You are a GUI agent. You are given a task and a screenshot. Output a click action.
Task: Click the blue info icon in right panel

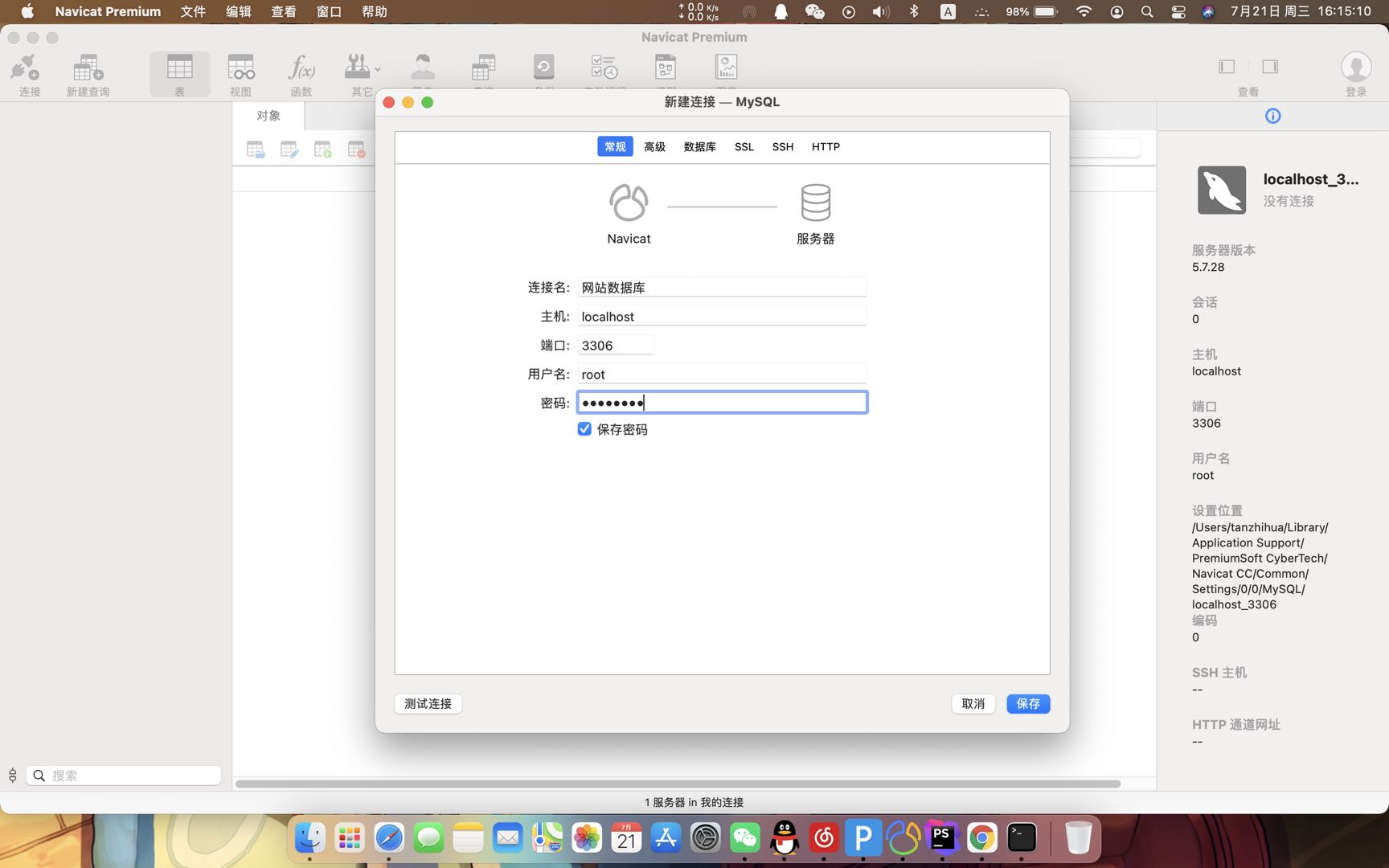coord(1272,116)
